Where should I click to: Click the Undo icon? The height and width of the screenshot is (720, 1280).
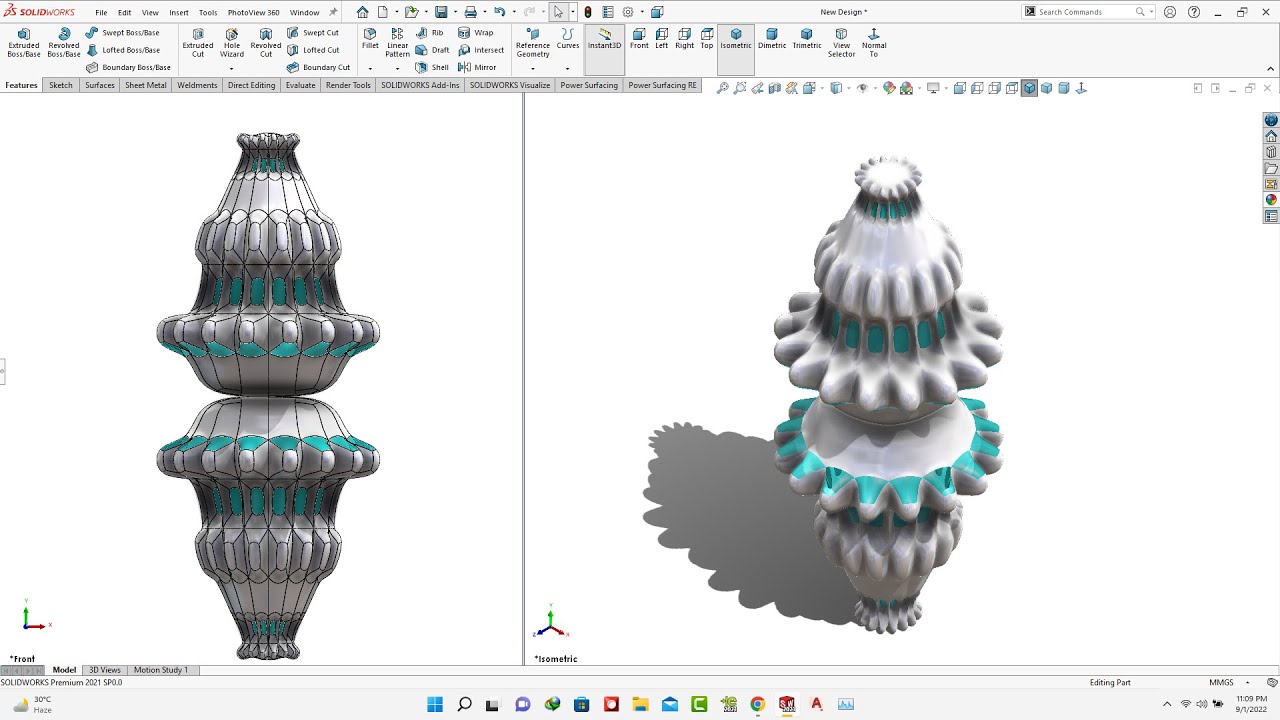tap(498, 12)
